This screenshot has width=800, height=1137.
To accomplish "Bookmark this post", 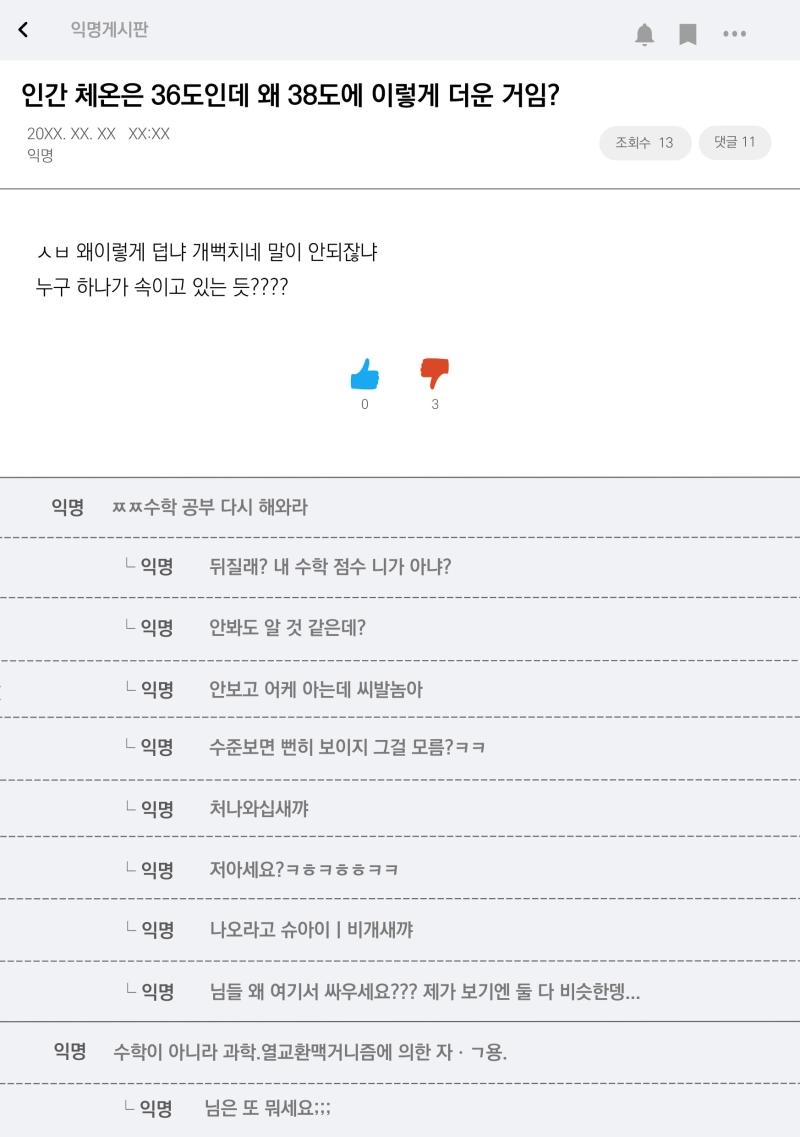I will coord(688,35).
